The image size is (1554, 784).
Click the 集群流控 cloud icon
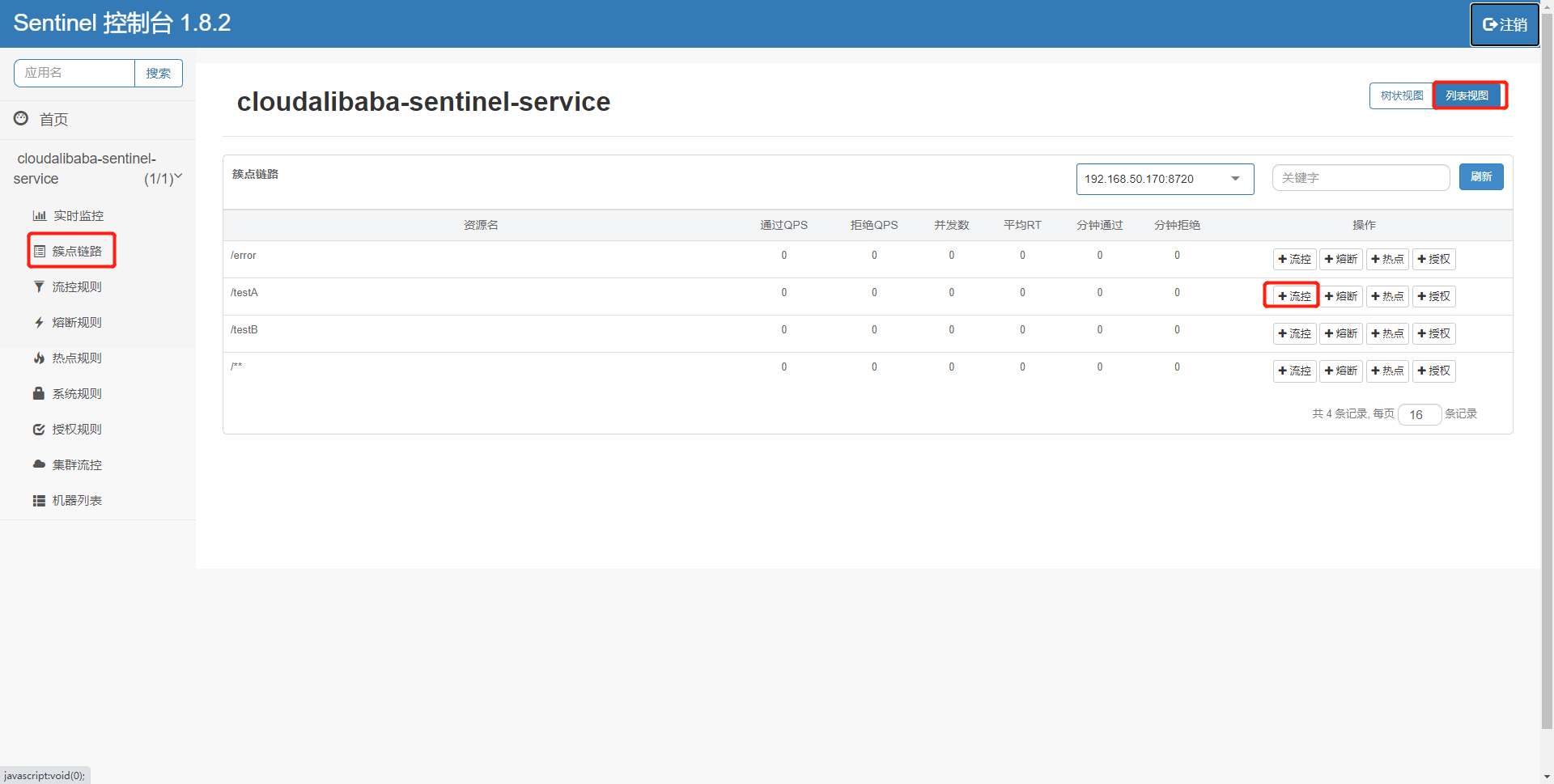[39, 464]
